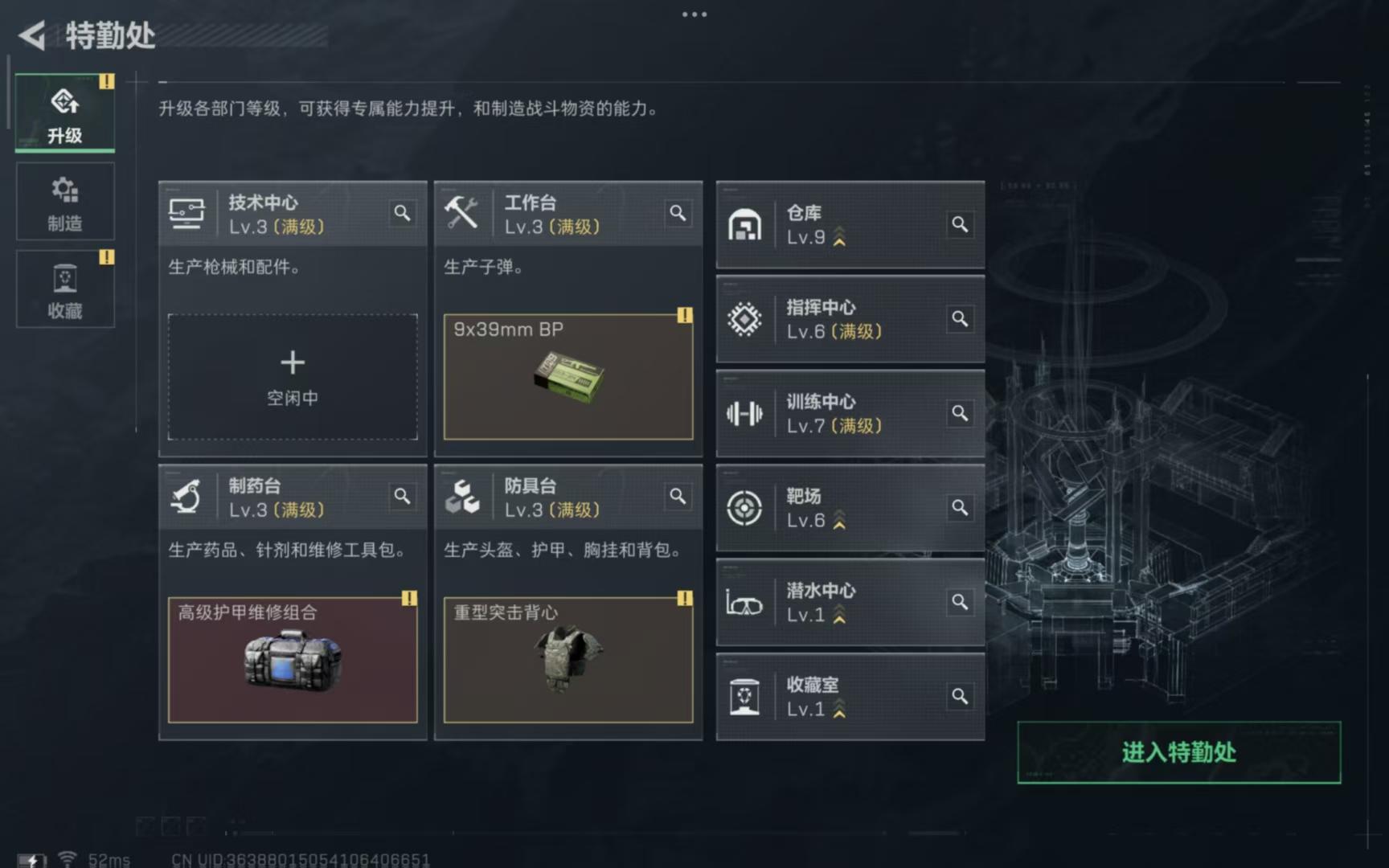Viewport: 1389px width, 868px height.
Task: Click the 进入特勤处 button
Action: click(1178, 752)
